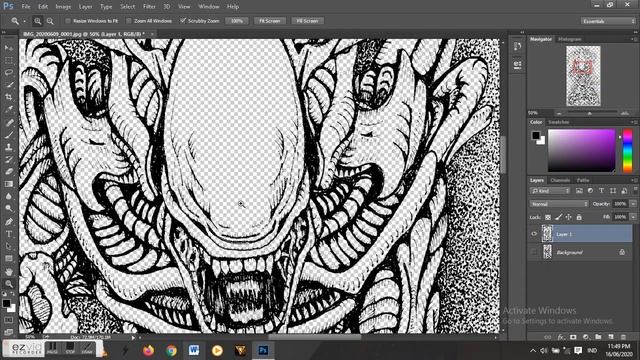Toggle lock transparent pixels
The image size is (640, 360).
(x=548, y=217)
